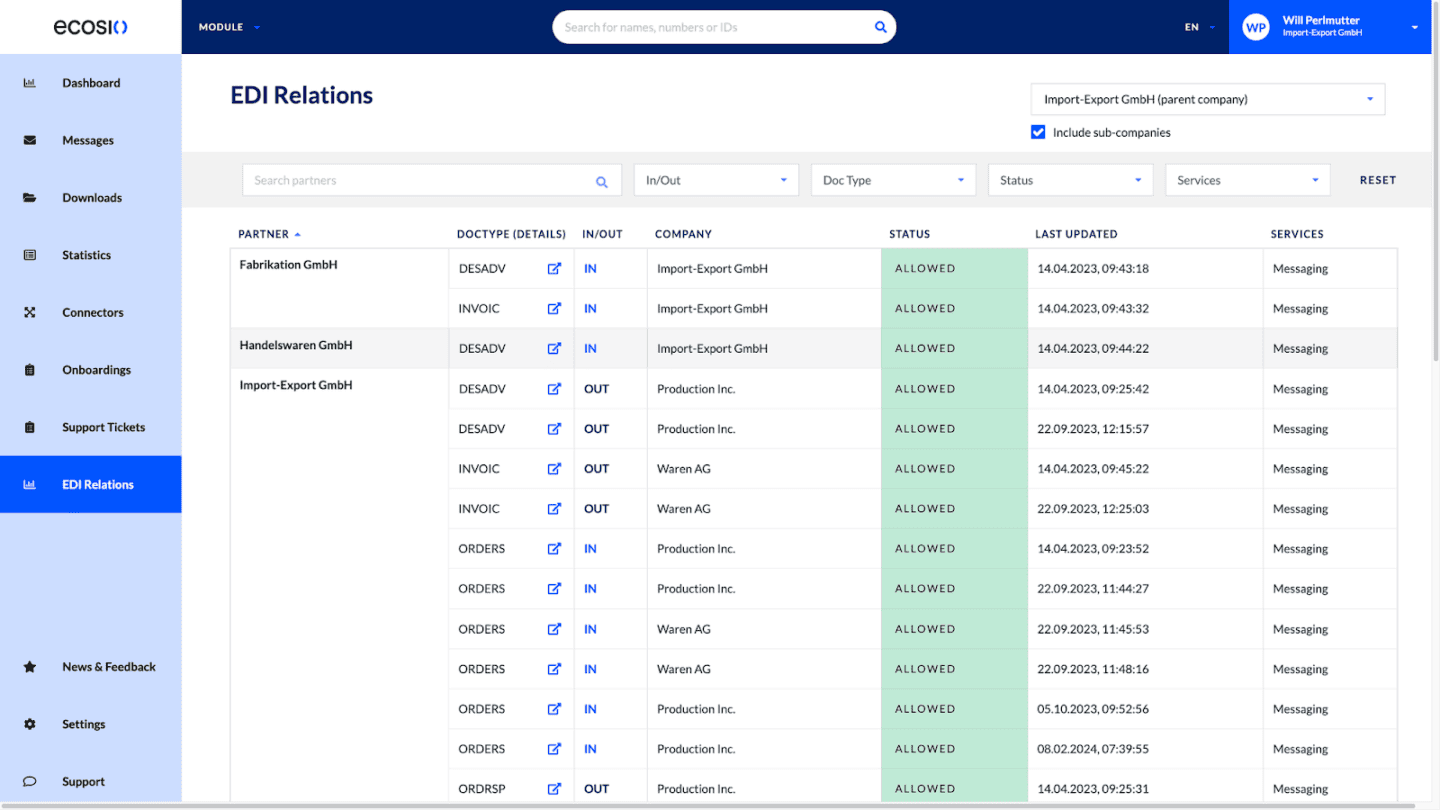Click the magnifier icon in the partner search
This screenshot has height=810, width=1440.
point(602,181)
